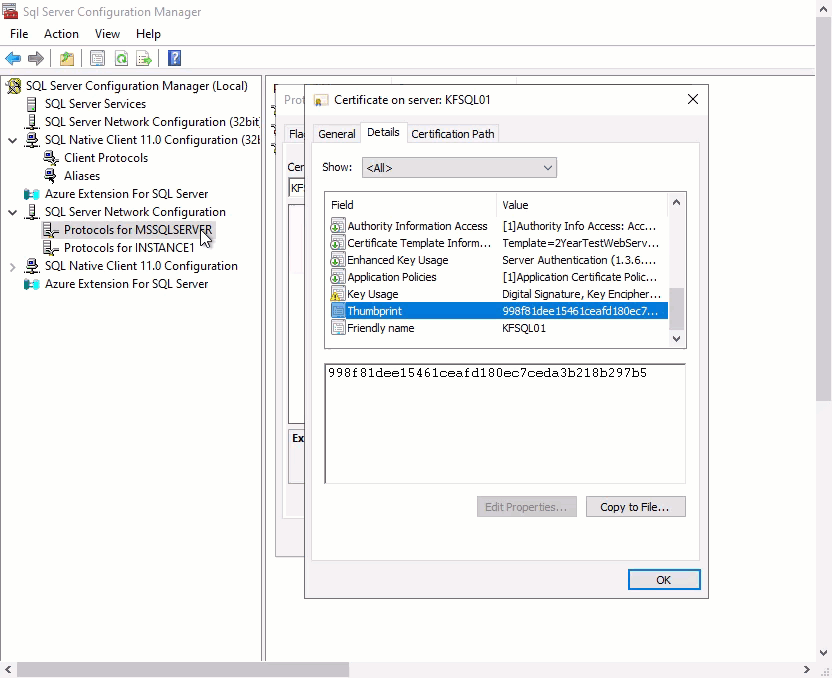Click the Friendly name field icon
This screenshot has height=678, width=832.
(x=337, y=328)
